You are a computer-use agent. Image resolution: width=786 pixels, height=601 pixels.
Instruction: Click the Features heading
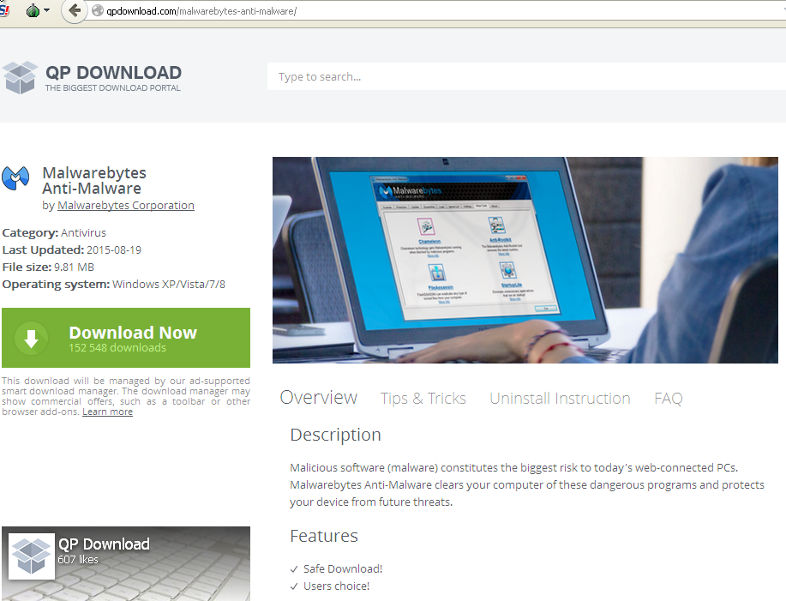tap(324, 536)
